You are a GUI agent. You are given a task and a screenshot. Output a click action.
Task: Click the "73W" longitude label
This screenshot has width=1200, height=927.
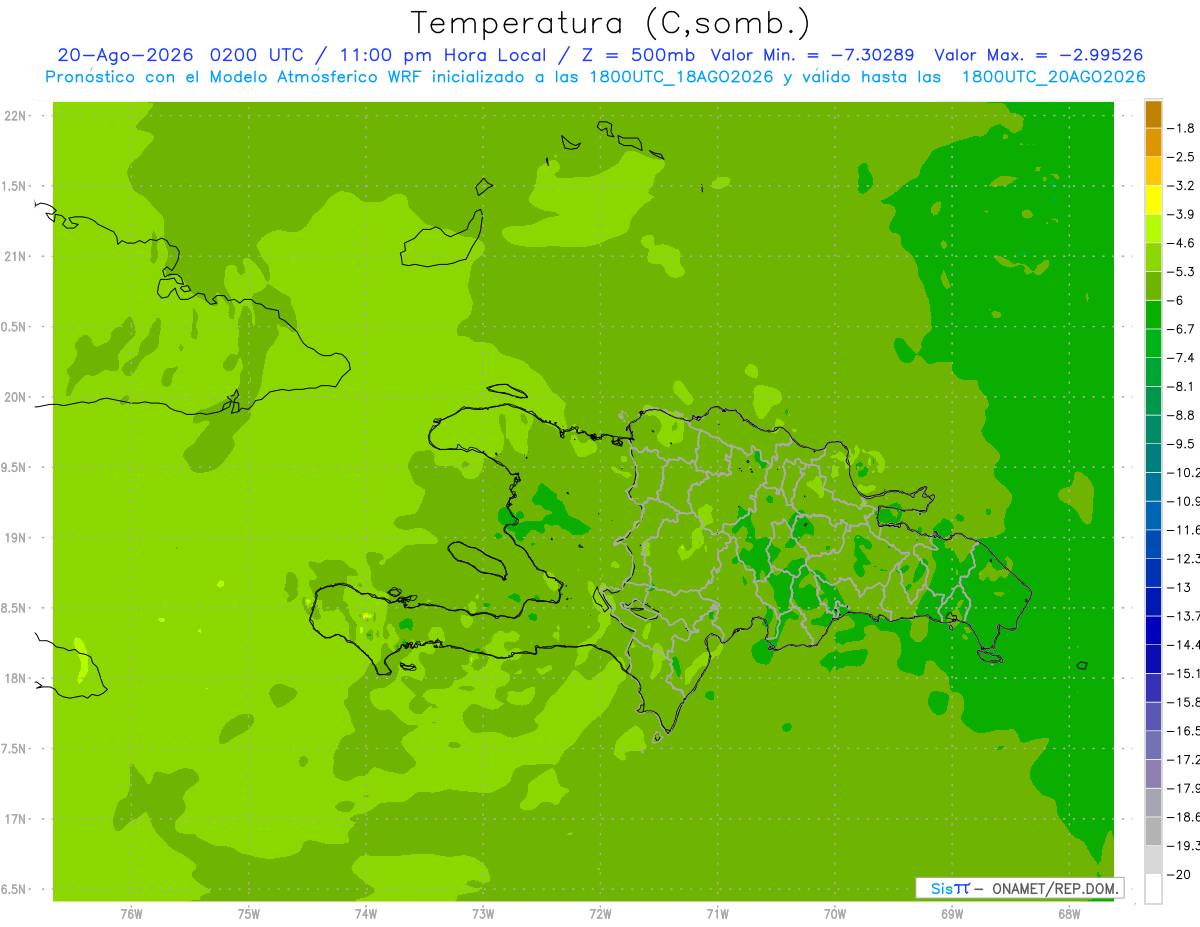pos(483,914)
